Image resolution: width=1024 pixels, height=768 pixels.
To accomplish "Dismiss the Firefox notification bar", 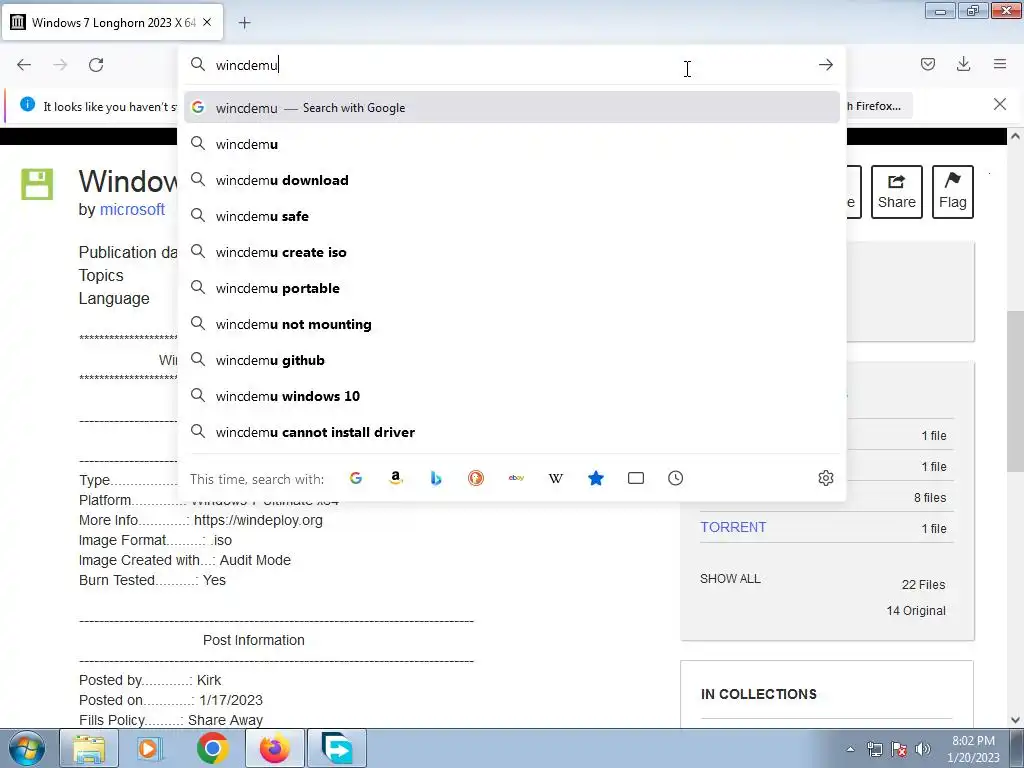I will 1000,104.
